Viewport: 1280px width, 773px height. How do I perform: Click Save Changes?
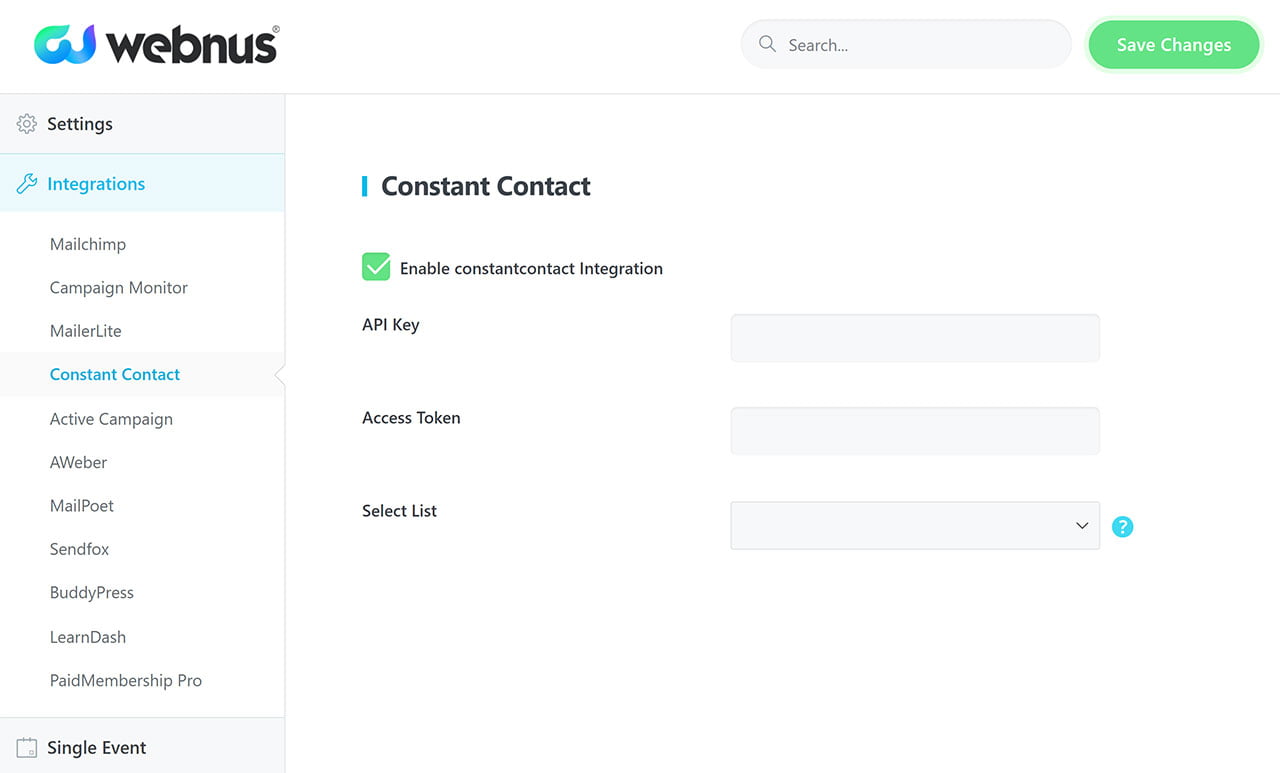pyautogui.click(x=1173, y=44)
